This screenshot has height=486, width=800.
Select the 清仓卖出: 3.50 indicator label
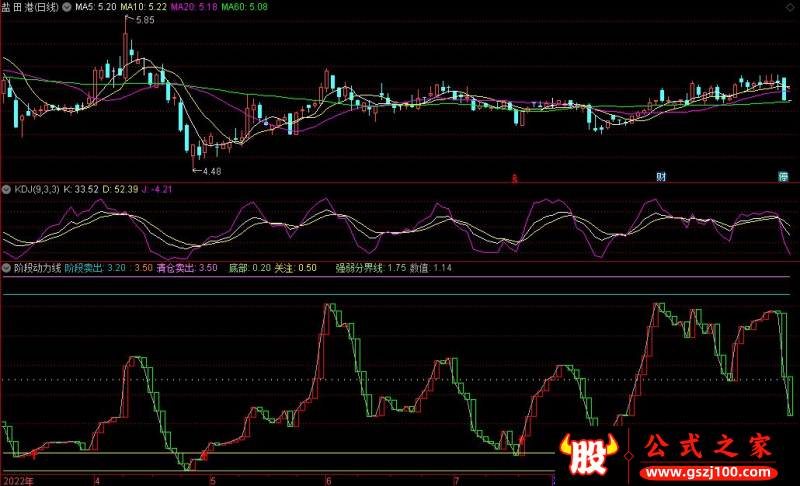(x=194, y=268)
